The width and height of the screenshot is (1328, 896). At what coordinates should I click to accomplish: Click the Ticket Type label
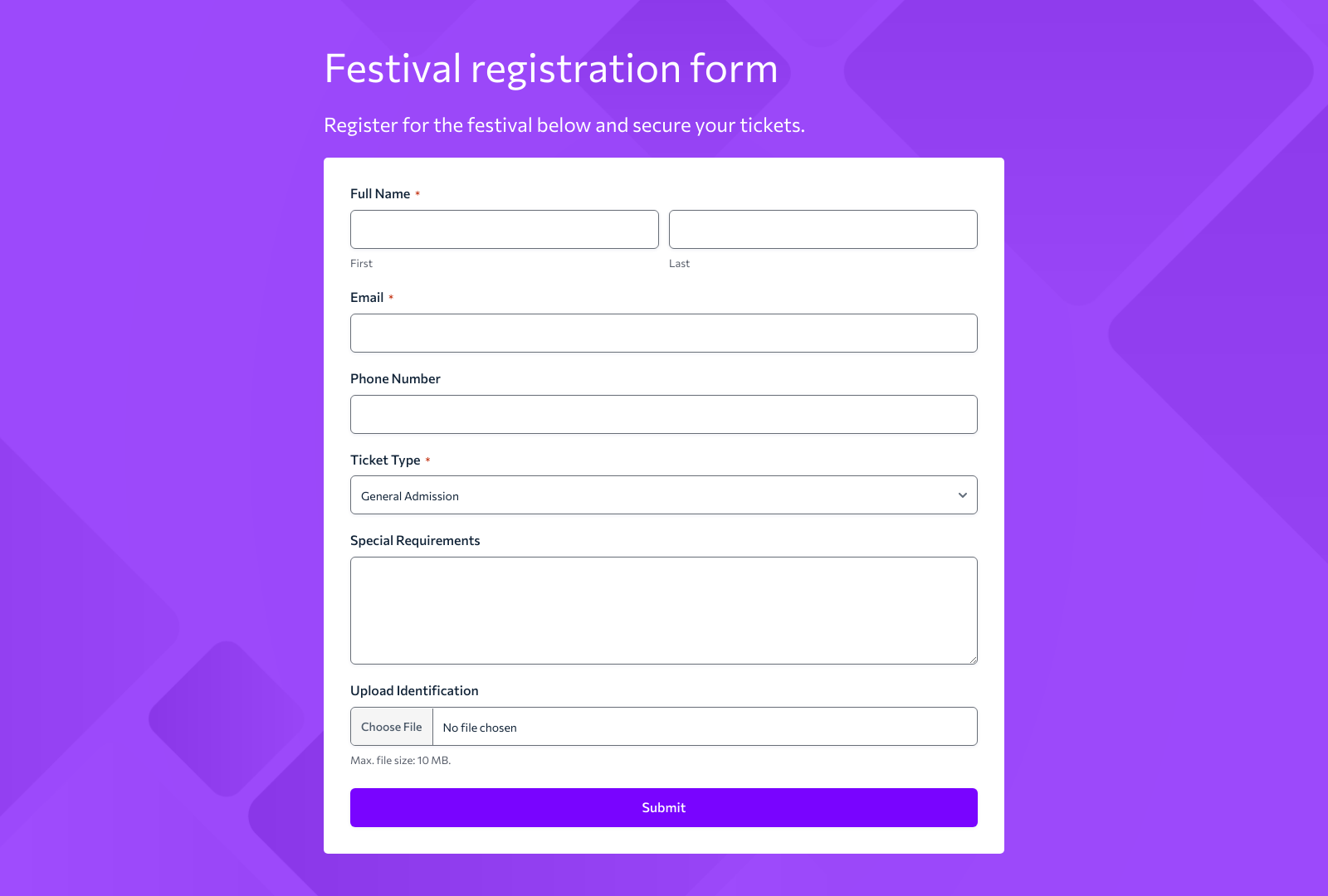[x=386, y=460]
